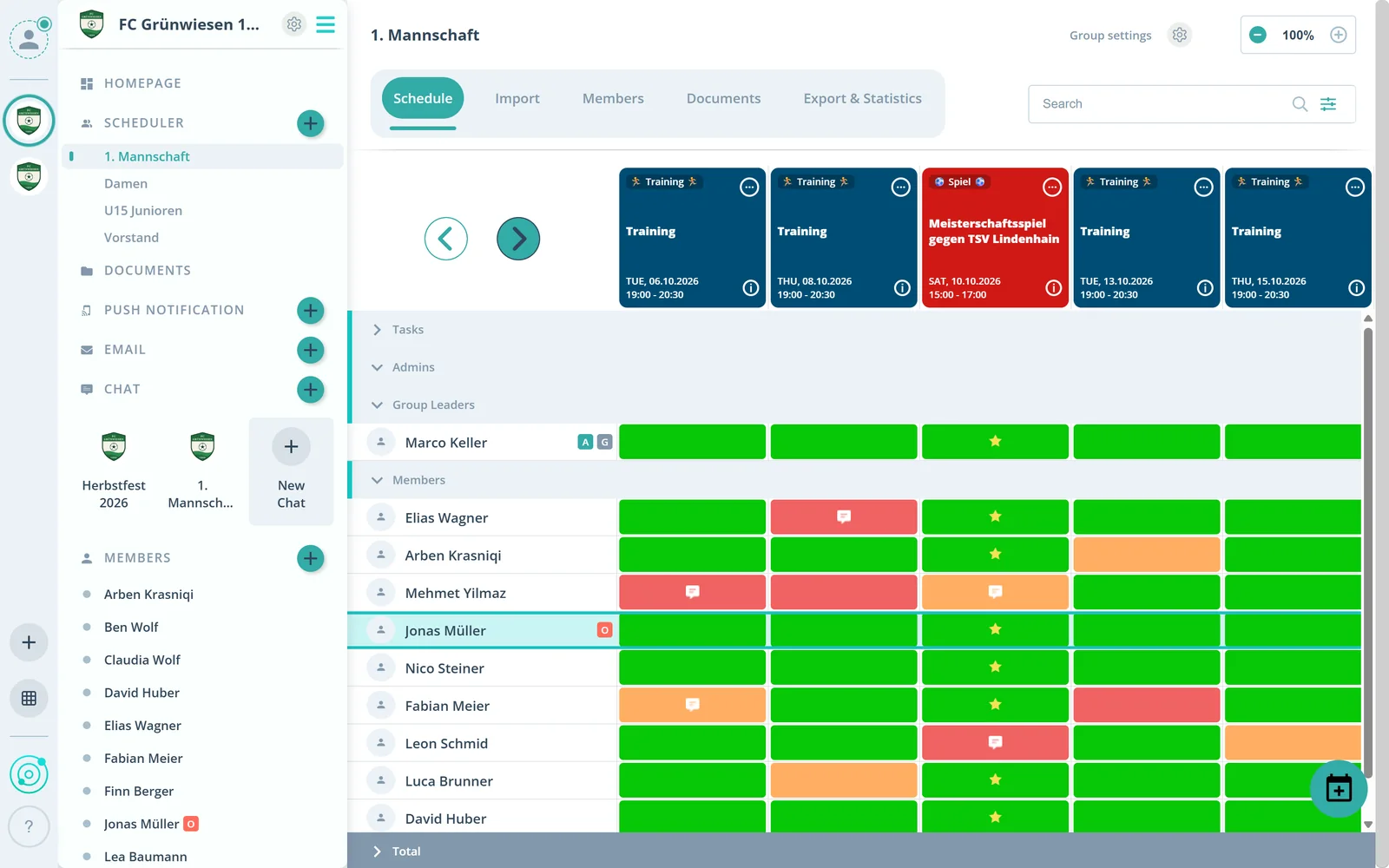
Task: Switch to the Import tab
Action: click(517, 99)
